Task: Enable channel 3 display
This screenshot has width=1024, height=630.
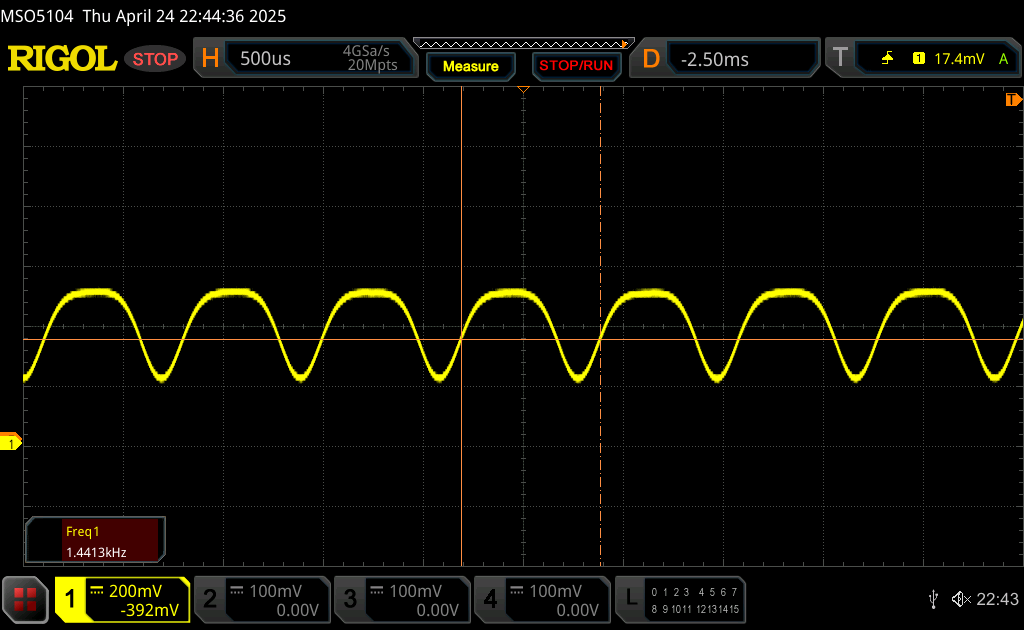Action: [401, 600]
